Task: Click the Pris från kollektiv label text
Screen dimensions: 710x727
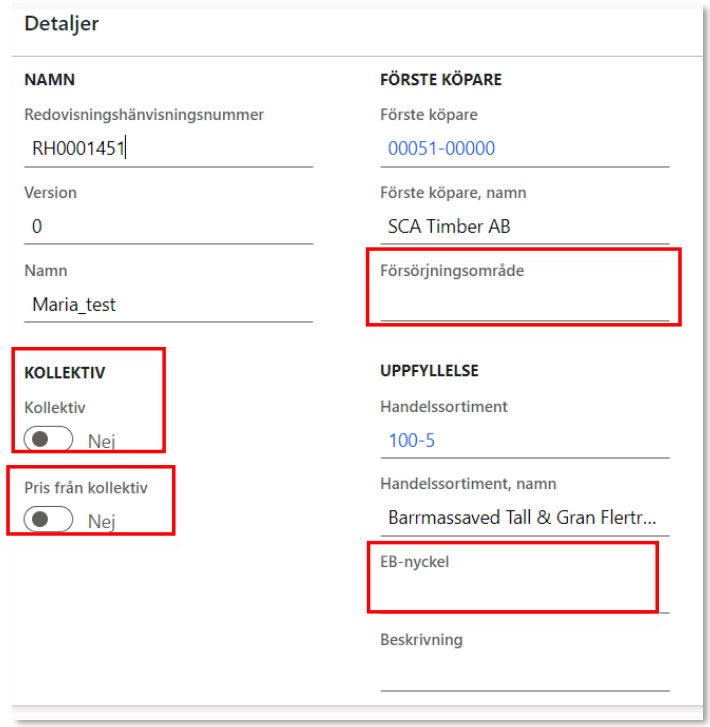Action: (86, 488)
